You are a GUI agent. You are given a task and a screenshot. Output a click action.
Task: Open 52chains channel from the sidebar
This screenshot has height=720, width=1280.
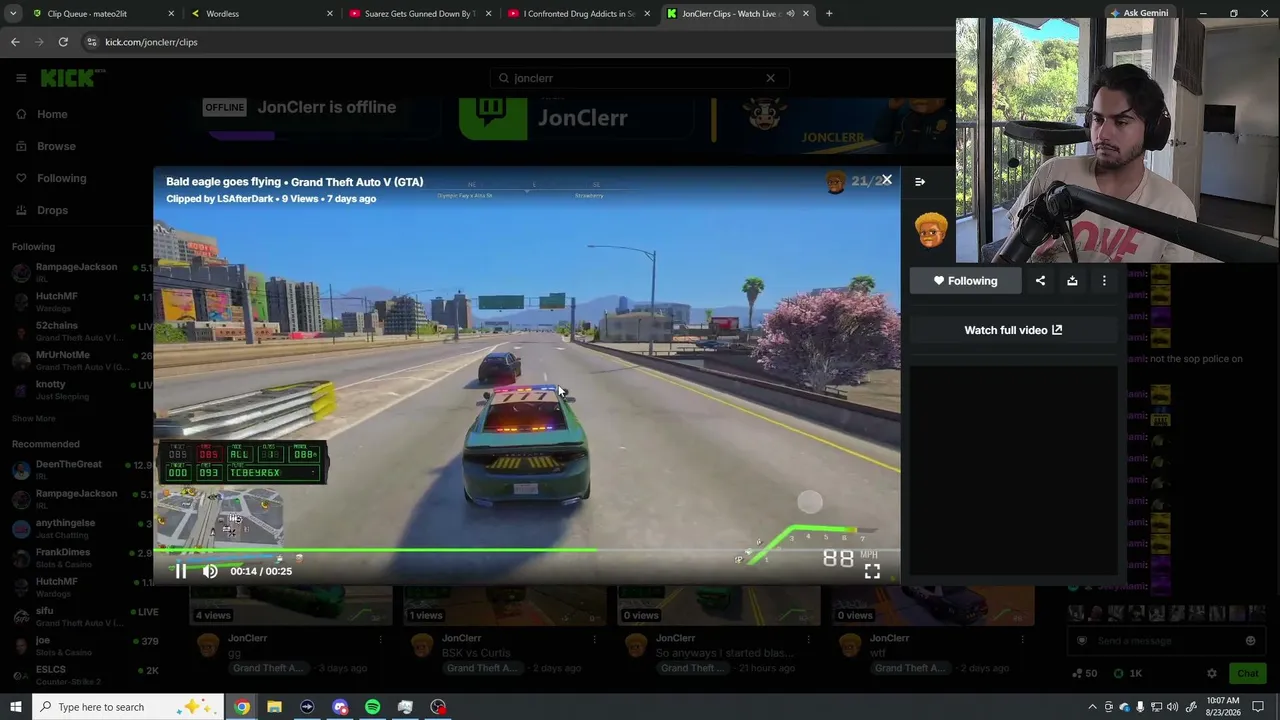point(76,332)
